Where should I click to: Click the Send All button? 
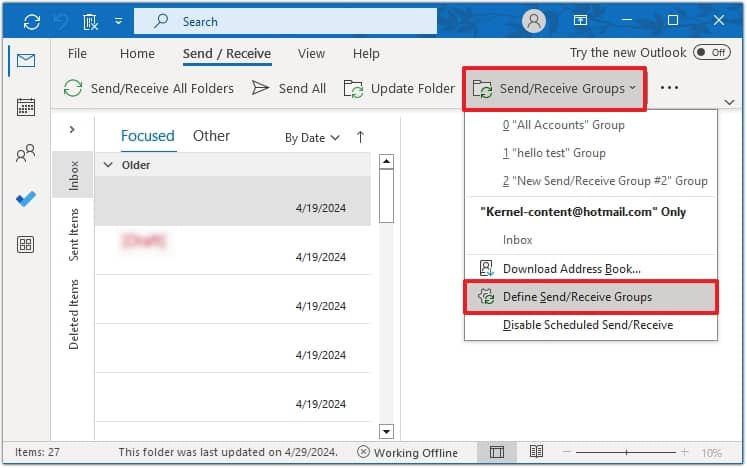tap(289, 89)
